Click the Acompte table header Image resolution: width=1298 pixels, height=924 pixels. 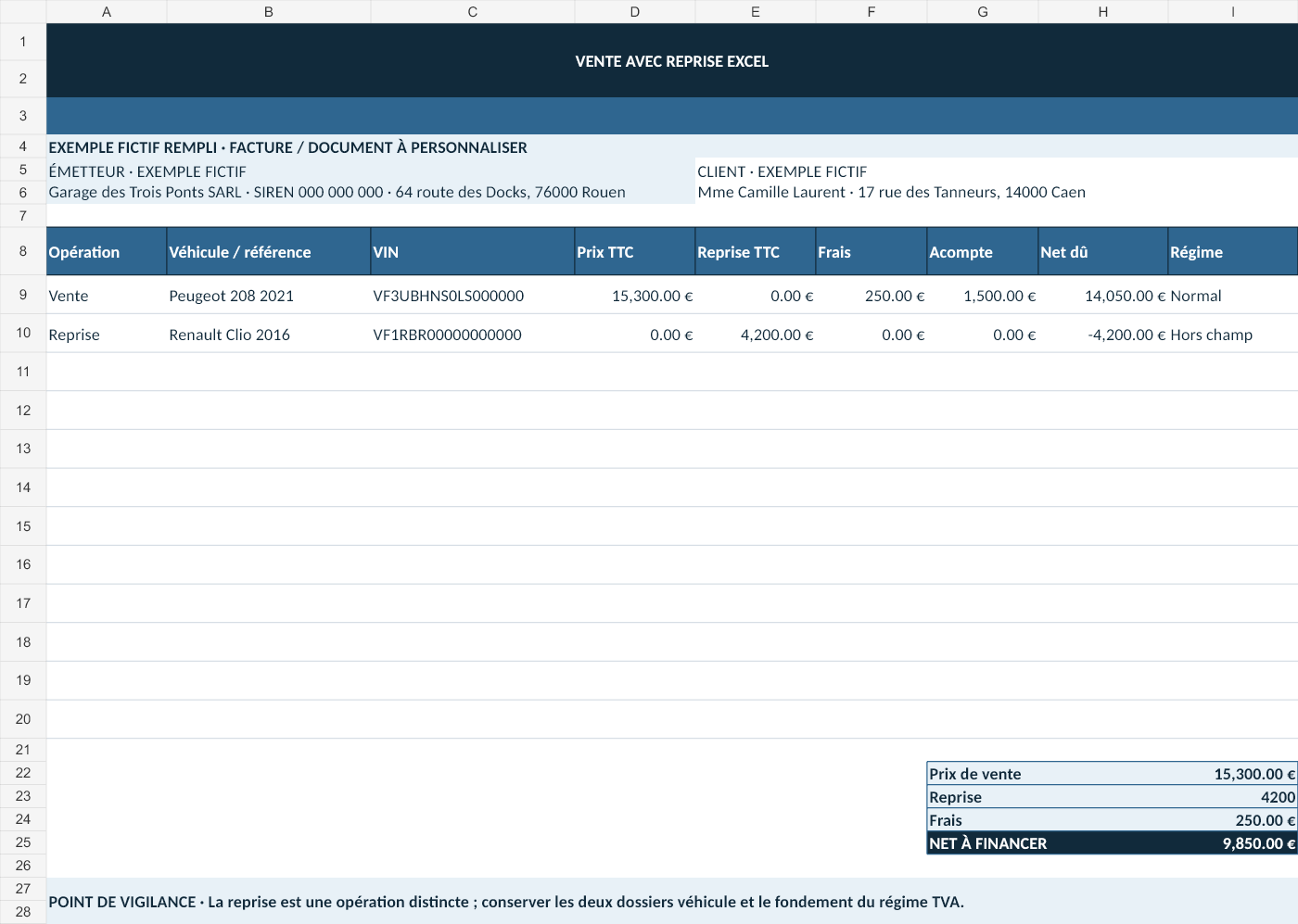[983, 252]
